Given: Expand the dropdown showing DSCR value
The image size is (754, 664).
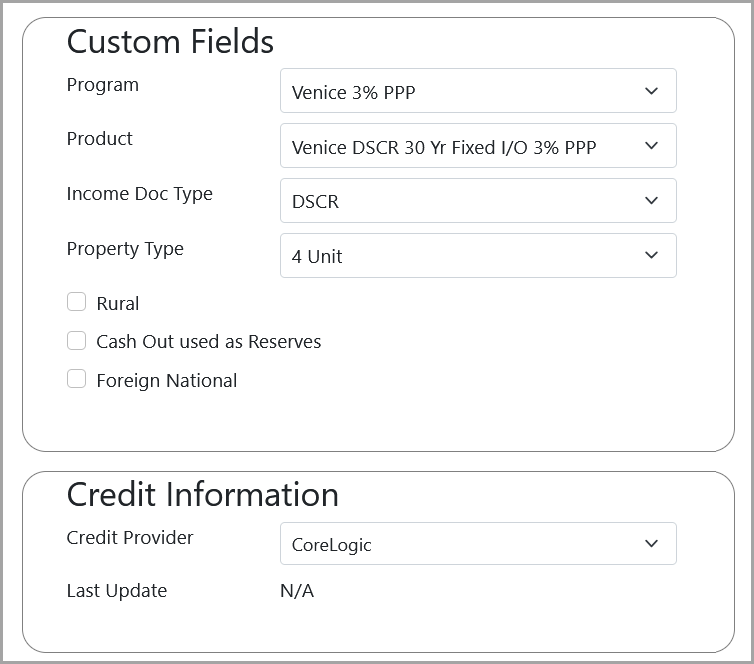Looking at the screenshot, I should (460, 201).
